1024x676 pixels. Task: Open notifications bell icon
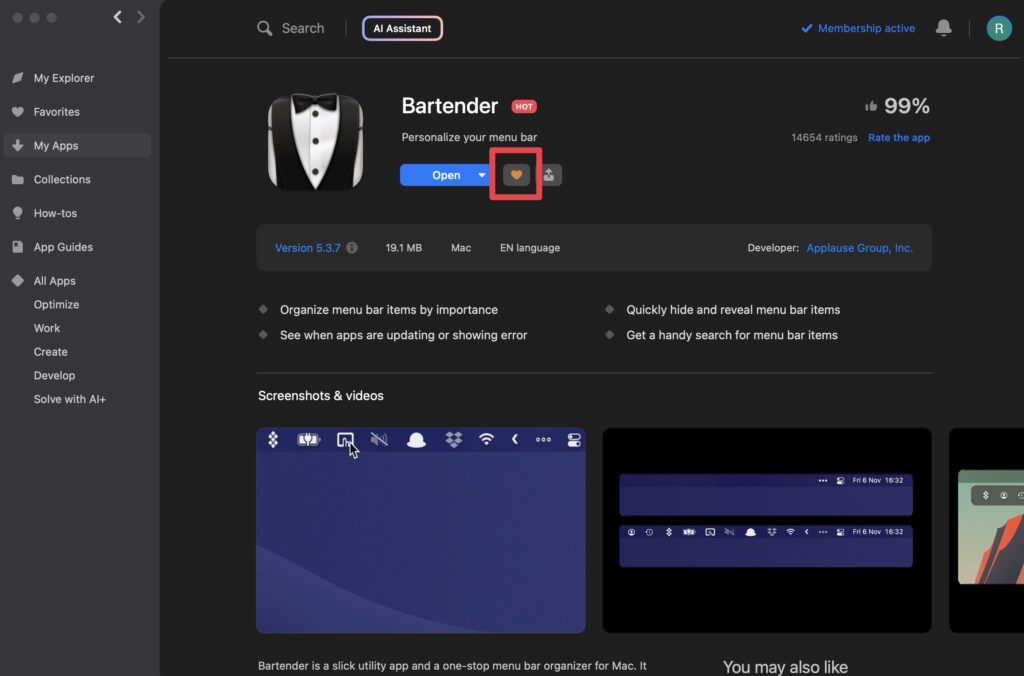[943, 27]
